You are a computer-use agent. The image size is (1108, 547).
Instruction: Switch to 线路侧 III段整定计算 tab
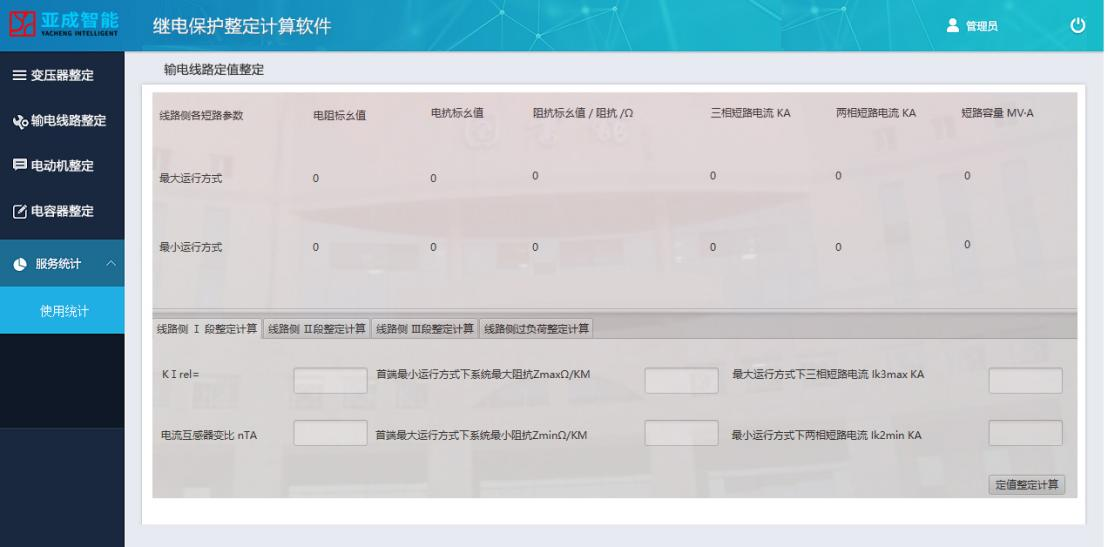424,329
